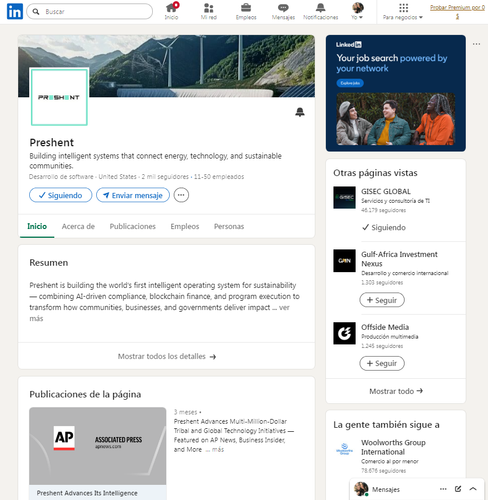Click the Probar Premium link
This screenshot has width=488, height=500.
pyautogui.click(x=457, y=11)
